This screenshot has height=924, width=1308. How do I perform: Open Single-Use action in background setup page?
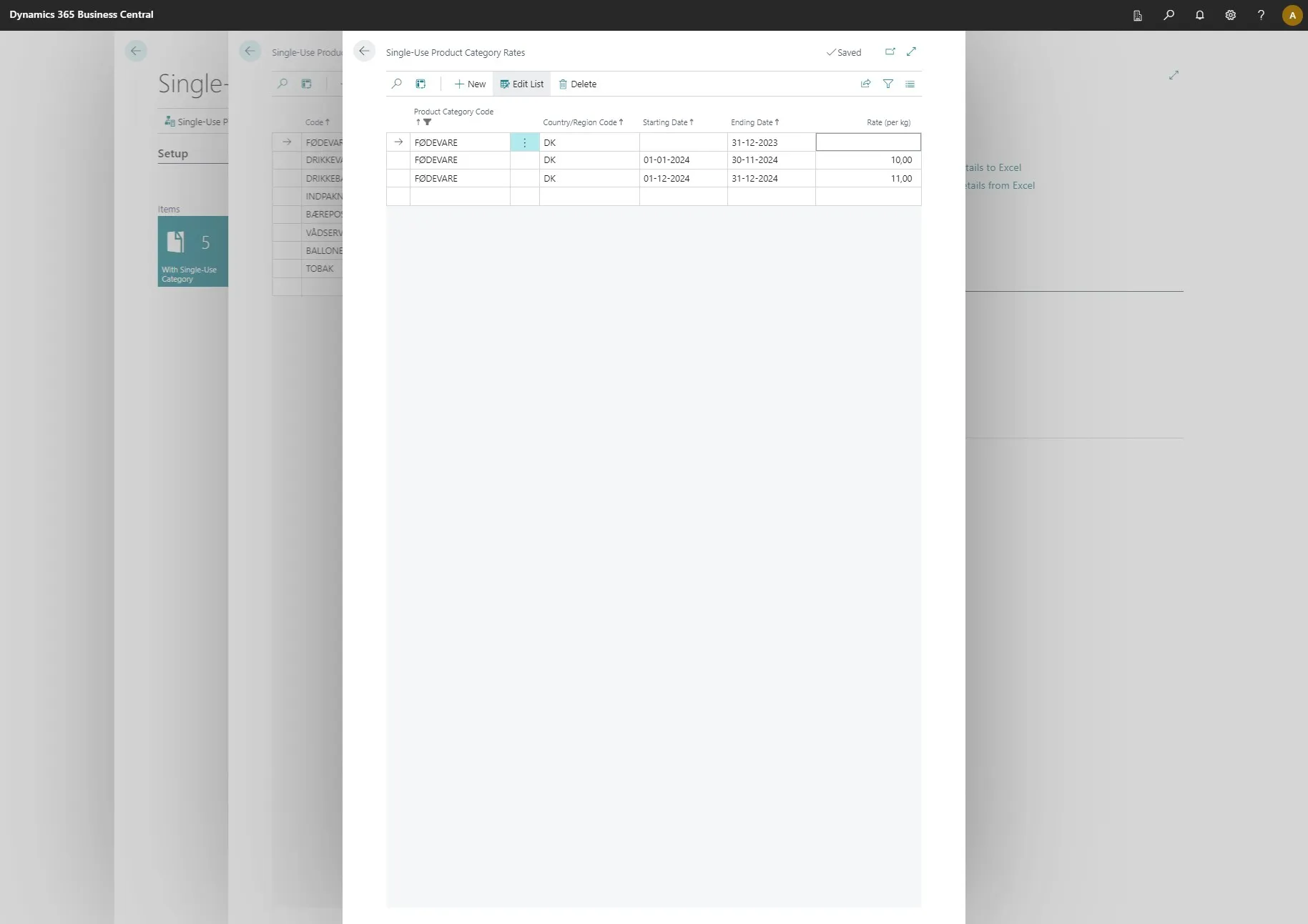pyautogui.click(x=196, y=122)
